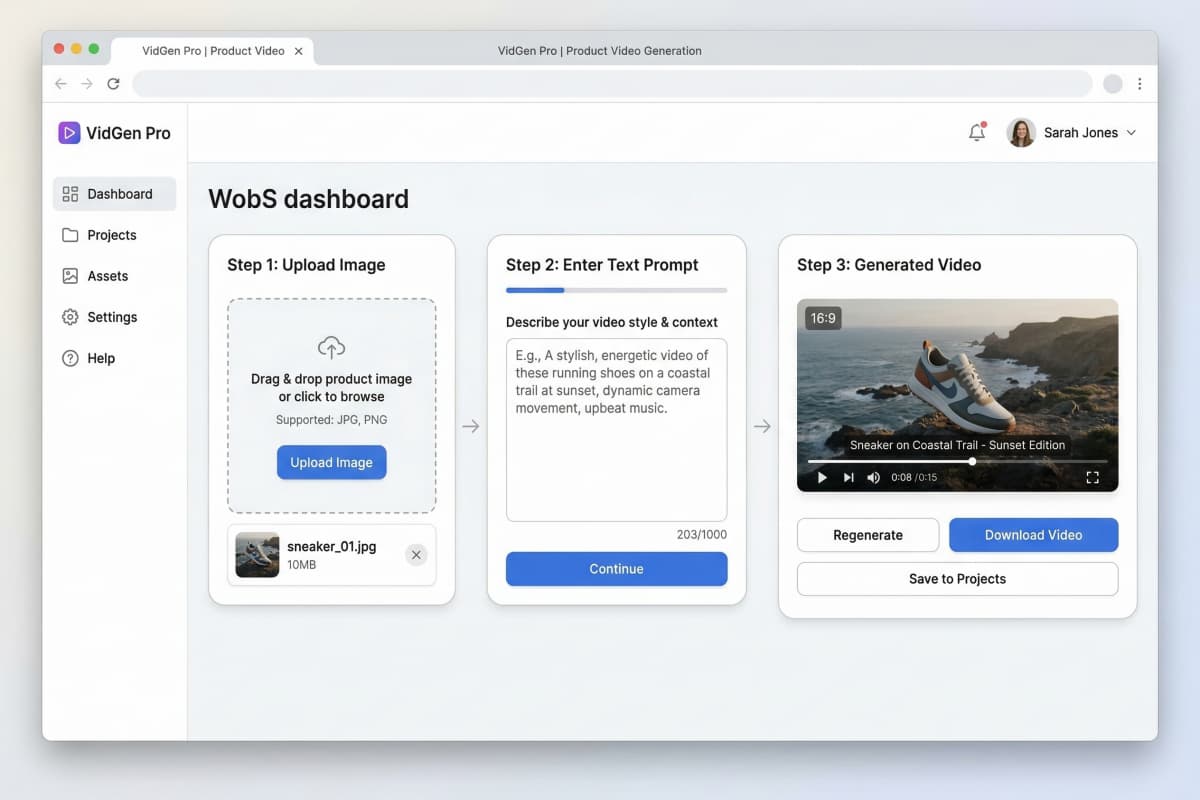Remove the sneaker_01.jpg uploaded file
Image resolution: width=1200 pixels, height=800 pixels.
click(x=416, y=555)
